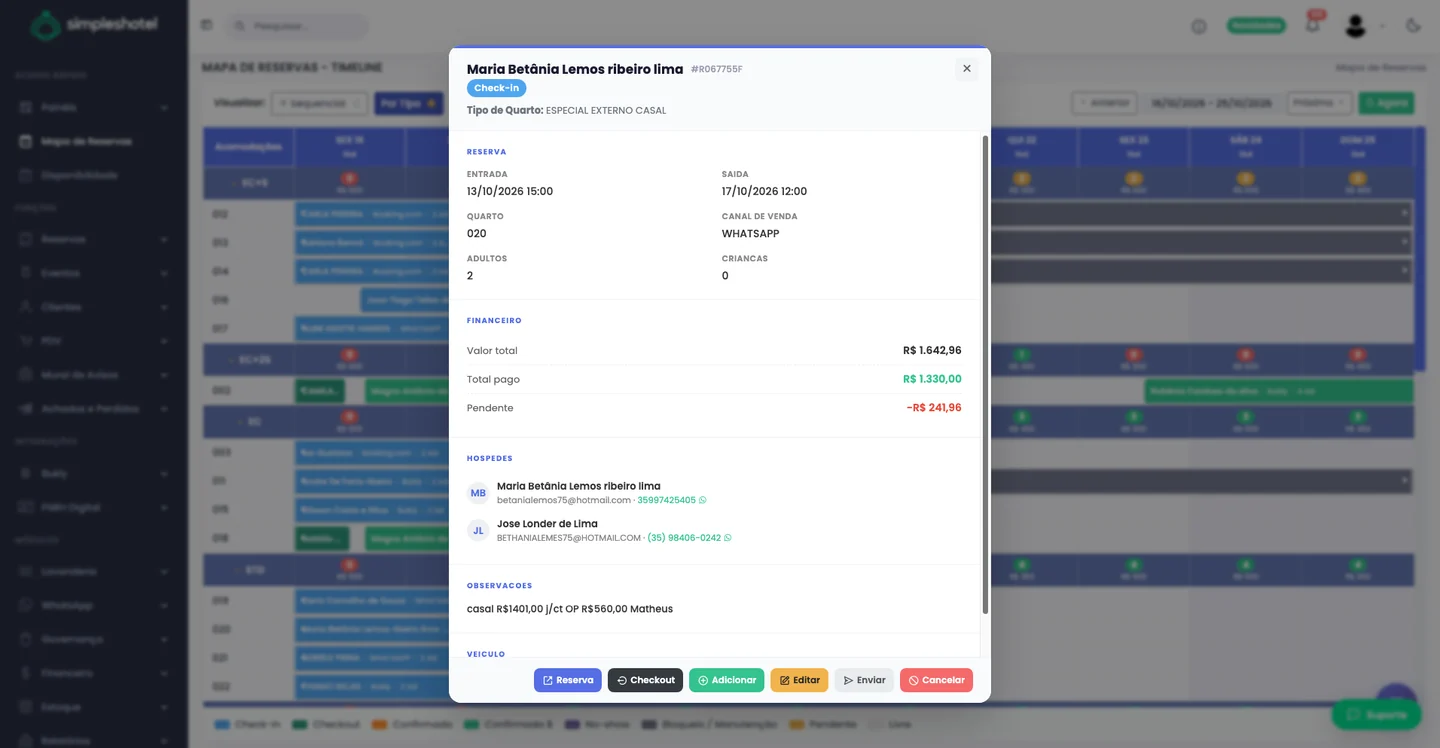Screen dimensions: 1440x748
Task: Expand the Painéis sidebar menu
Action: coord(94,107)
